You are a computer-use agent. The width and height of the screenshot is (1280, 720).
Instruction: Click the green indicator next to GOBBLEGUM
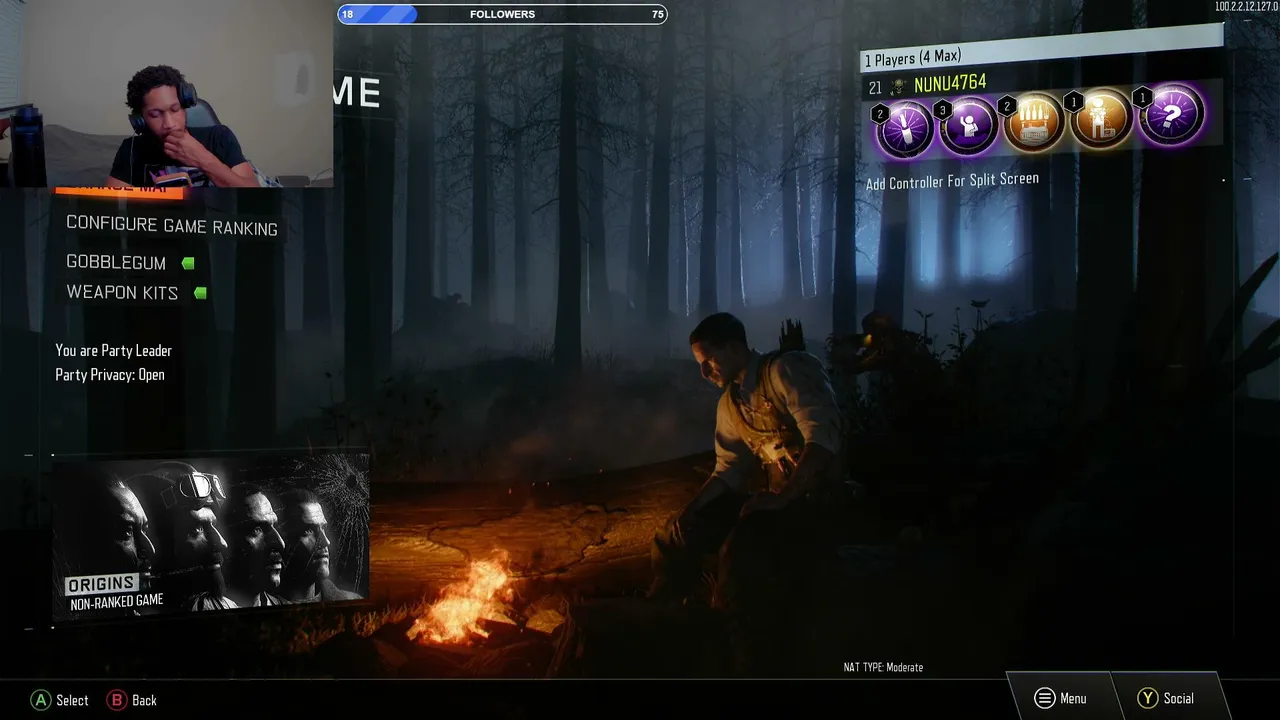point(188,263)
